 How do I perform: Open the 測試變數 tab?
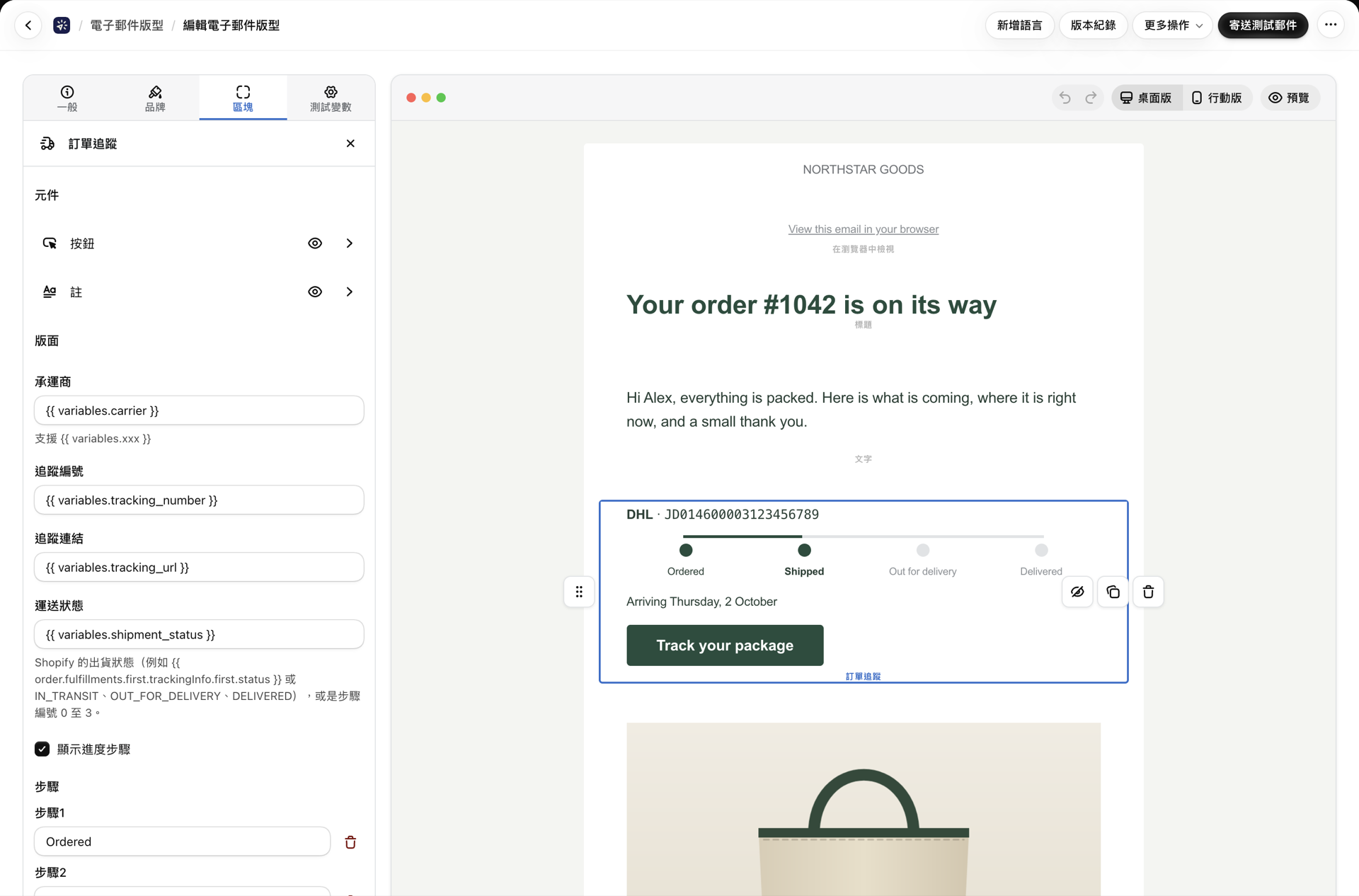point(331,98)
